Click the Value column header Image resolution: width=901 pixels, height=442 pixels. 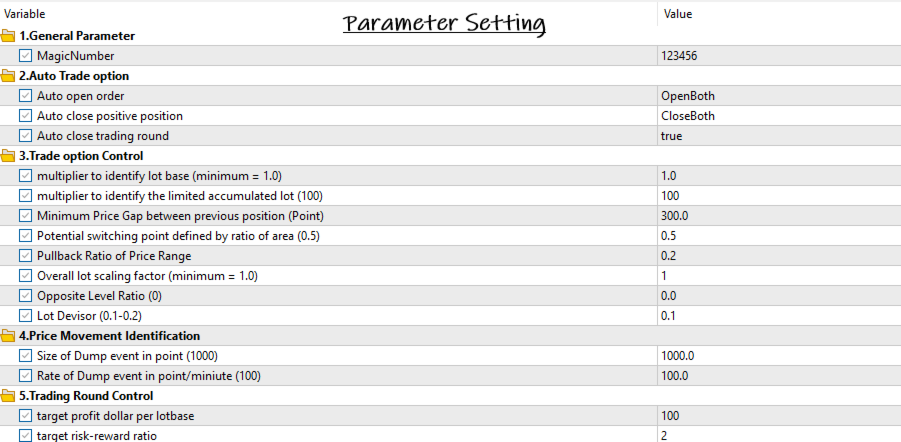677,14
